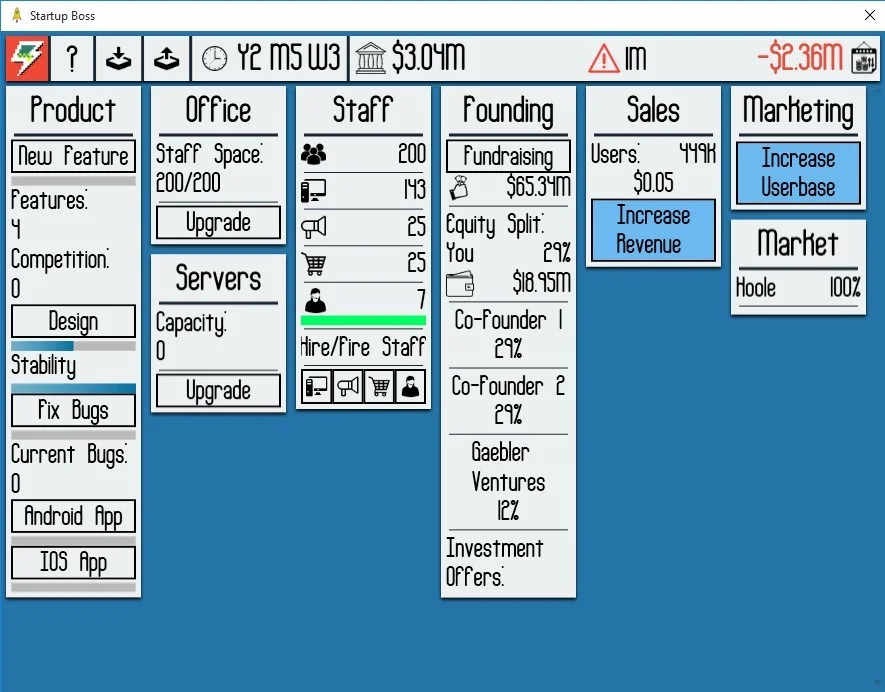Click the save game download-tray icon
Viewport: 885px width, 692px height.
(x=119, y=58)
